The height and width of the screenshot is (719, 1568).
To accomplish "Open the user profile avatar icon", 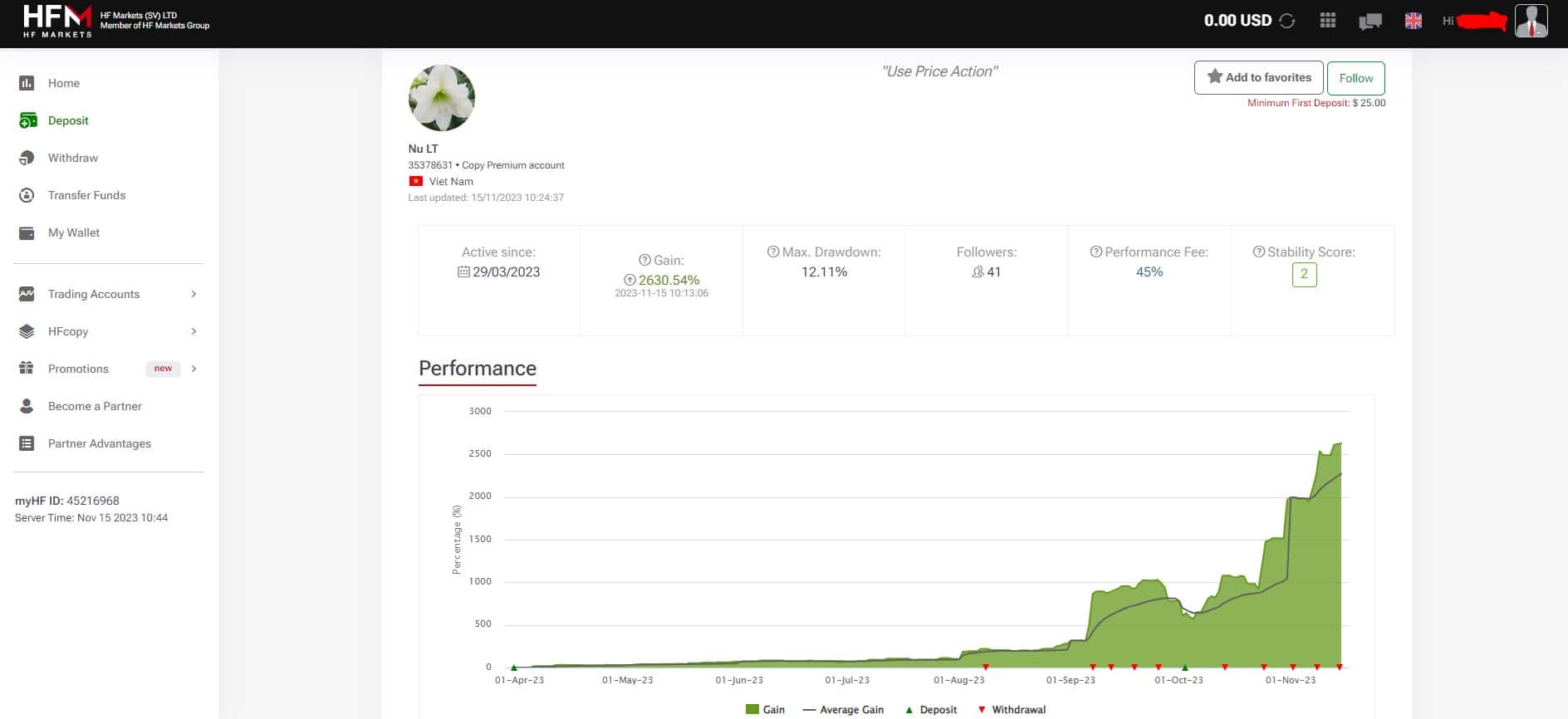I will pyautogui.click(x=1531, y=21).
